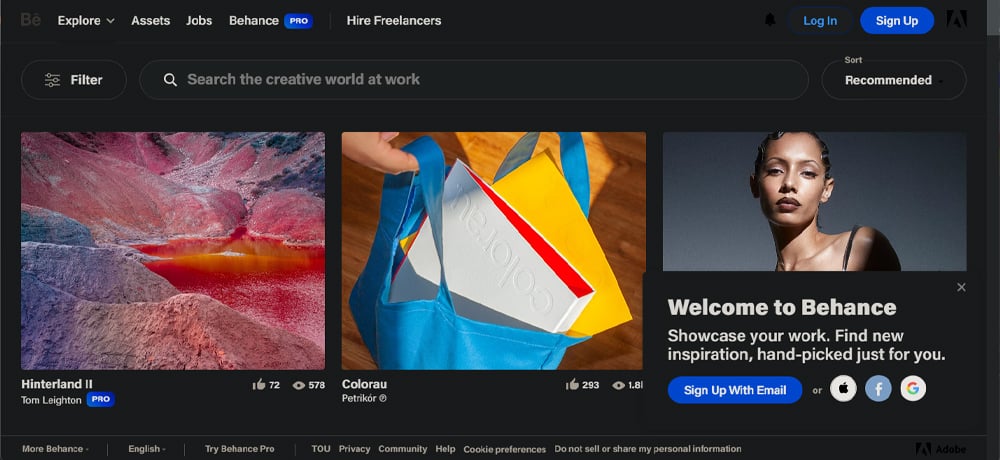The image size is (1000, 460).
Task: Click the Behance logo in the header
Action: [x=30, y=20]
